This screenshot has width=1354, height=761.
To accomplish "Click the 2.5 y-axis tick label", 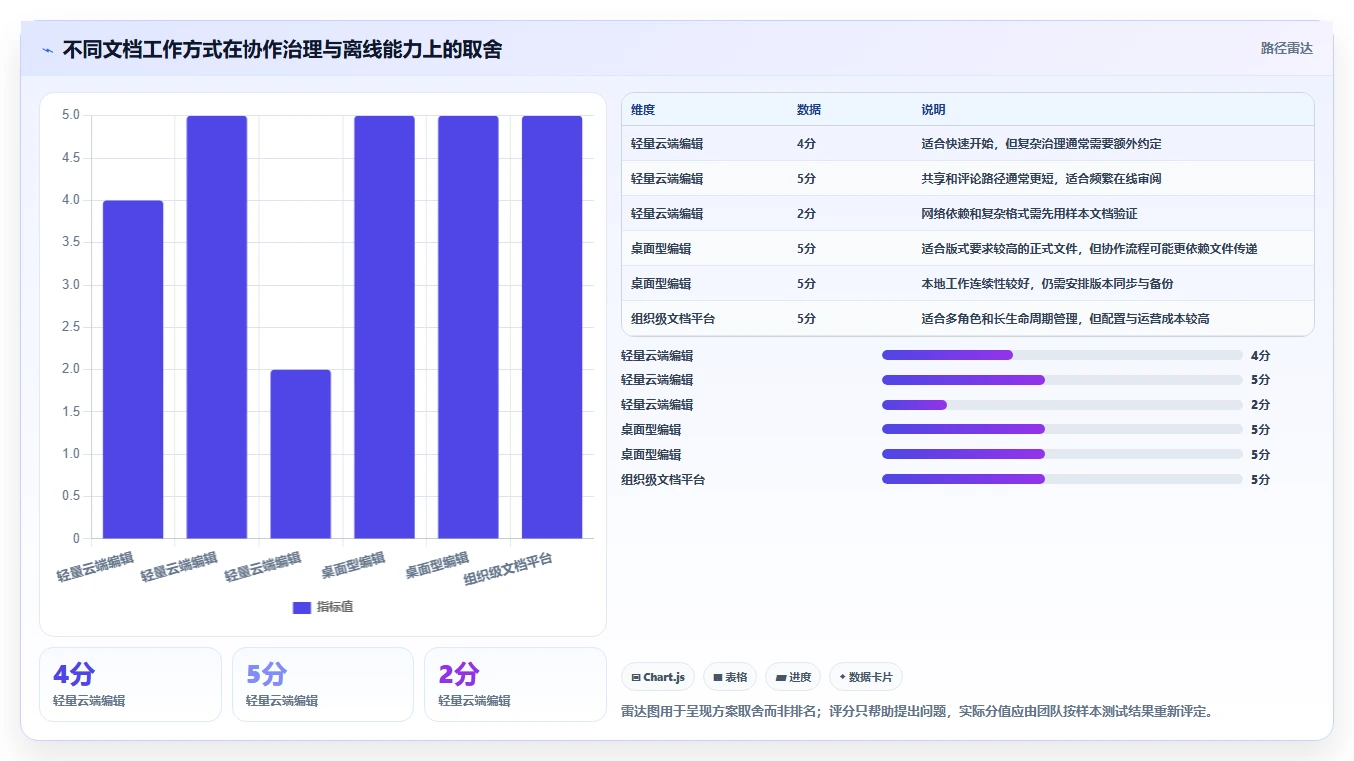I will 70,327.
